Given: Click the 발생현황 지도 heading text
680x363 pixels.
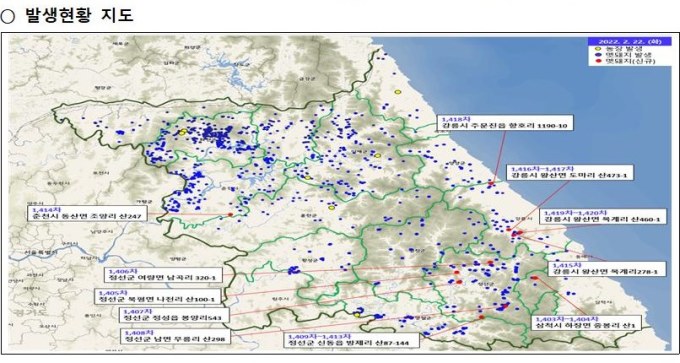Looking at the screenshot, I should (x=79, y=15).
